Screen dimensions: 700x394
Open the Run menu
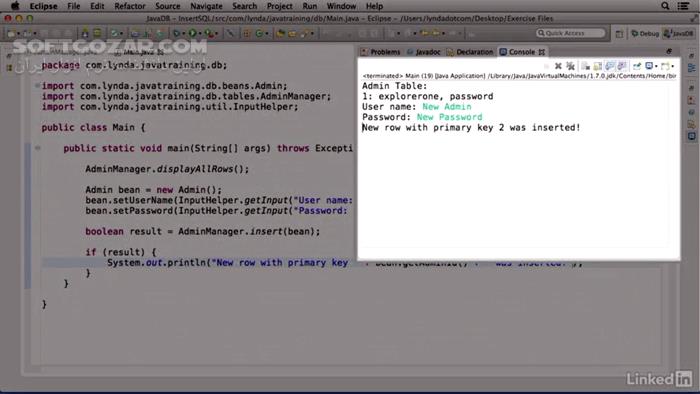tap(309, 6)
